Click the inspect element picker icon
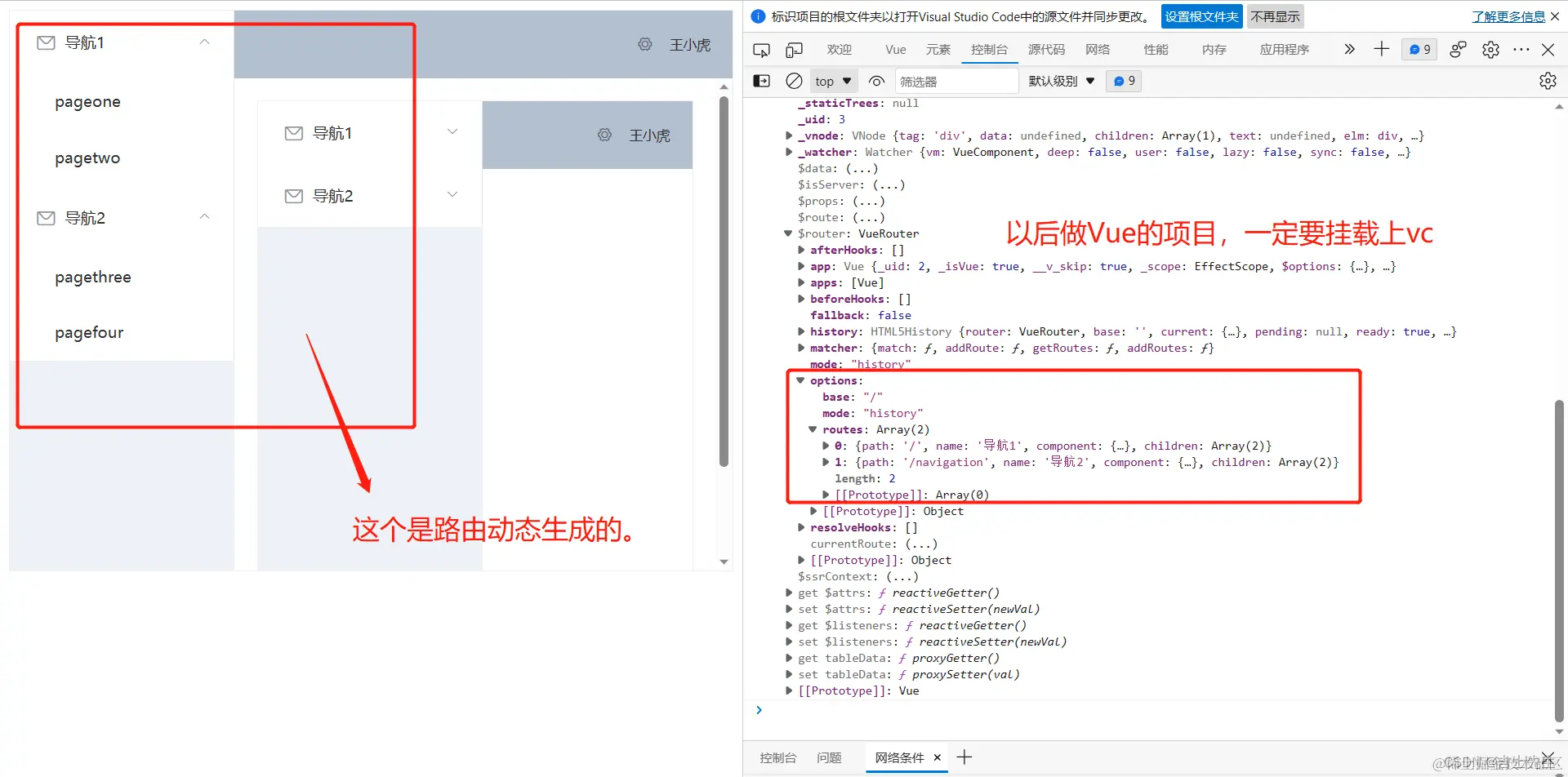Image resolution: width=1568 pixels, height=777 pixels. (761, 50)
